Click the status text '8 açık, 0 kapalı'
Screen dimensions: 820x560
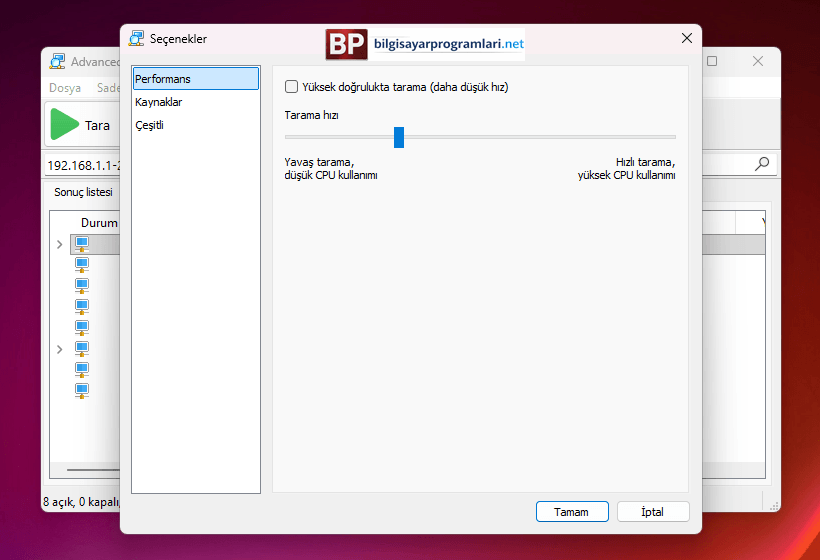pyautogui.click(x=81, y=502)
